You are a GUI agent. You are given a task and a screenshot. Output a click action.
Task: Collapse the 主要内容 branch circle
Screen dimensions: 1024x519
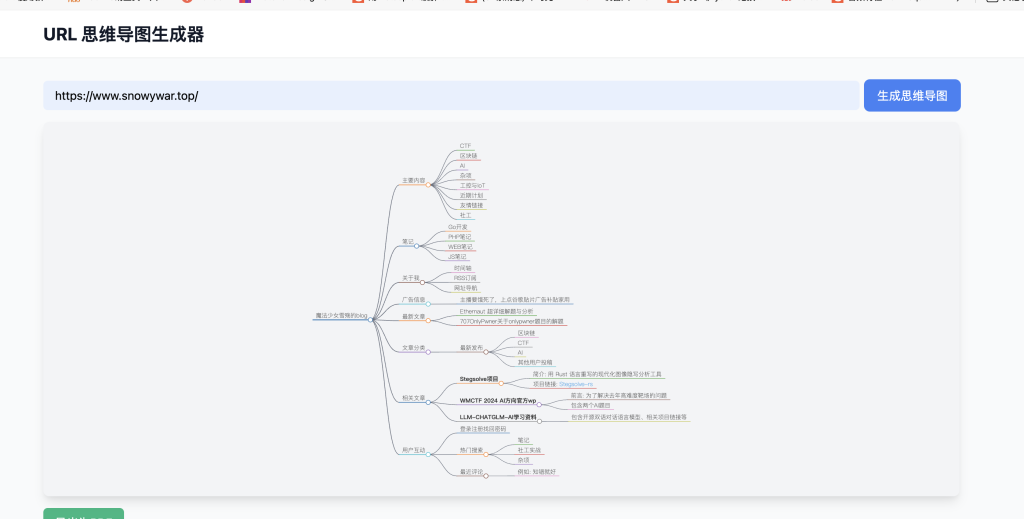[x=428, y=185]
